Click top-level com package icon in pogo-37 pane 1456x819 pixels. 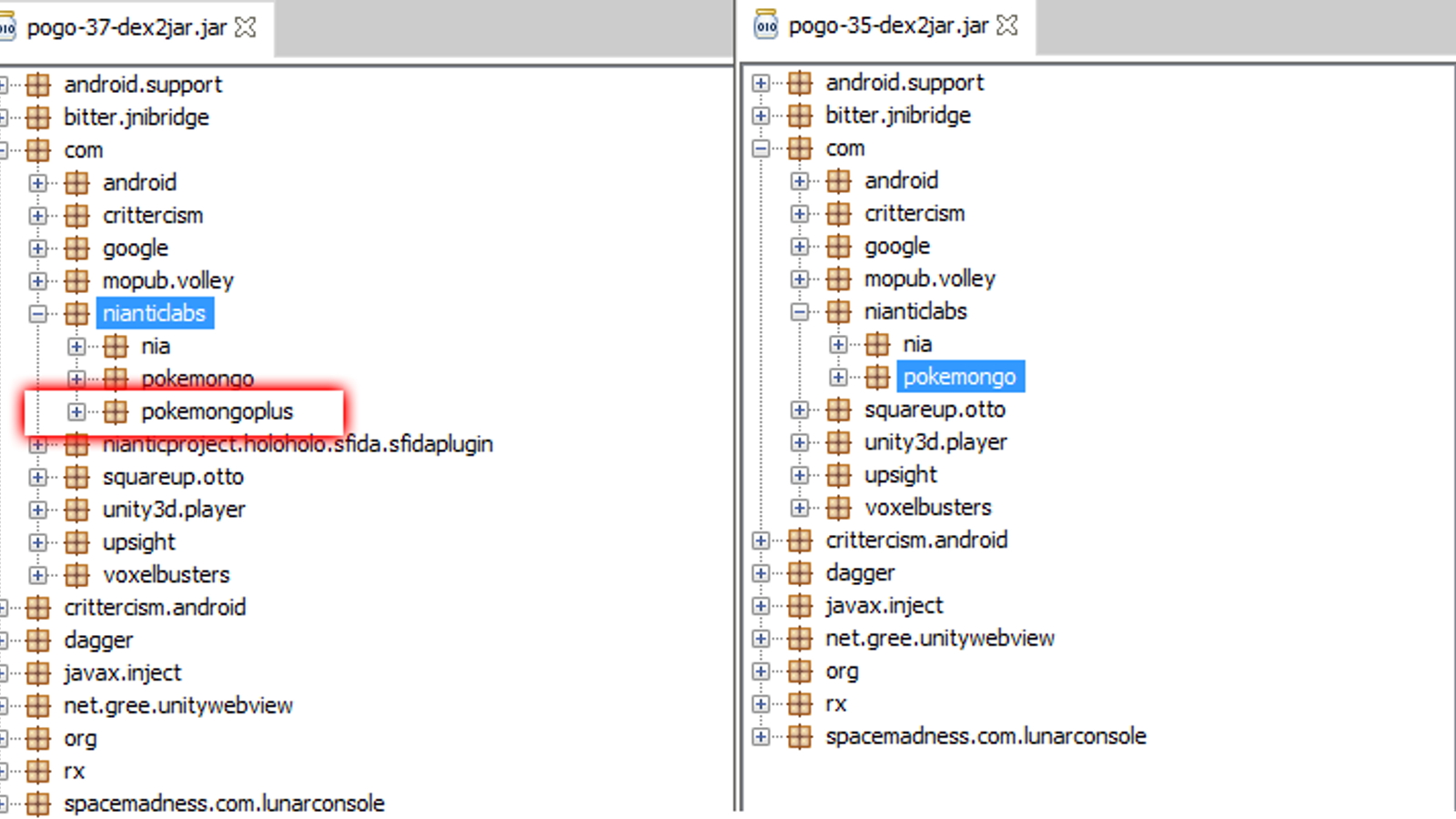[x=38, y=150]
